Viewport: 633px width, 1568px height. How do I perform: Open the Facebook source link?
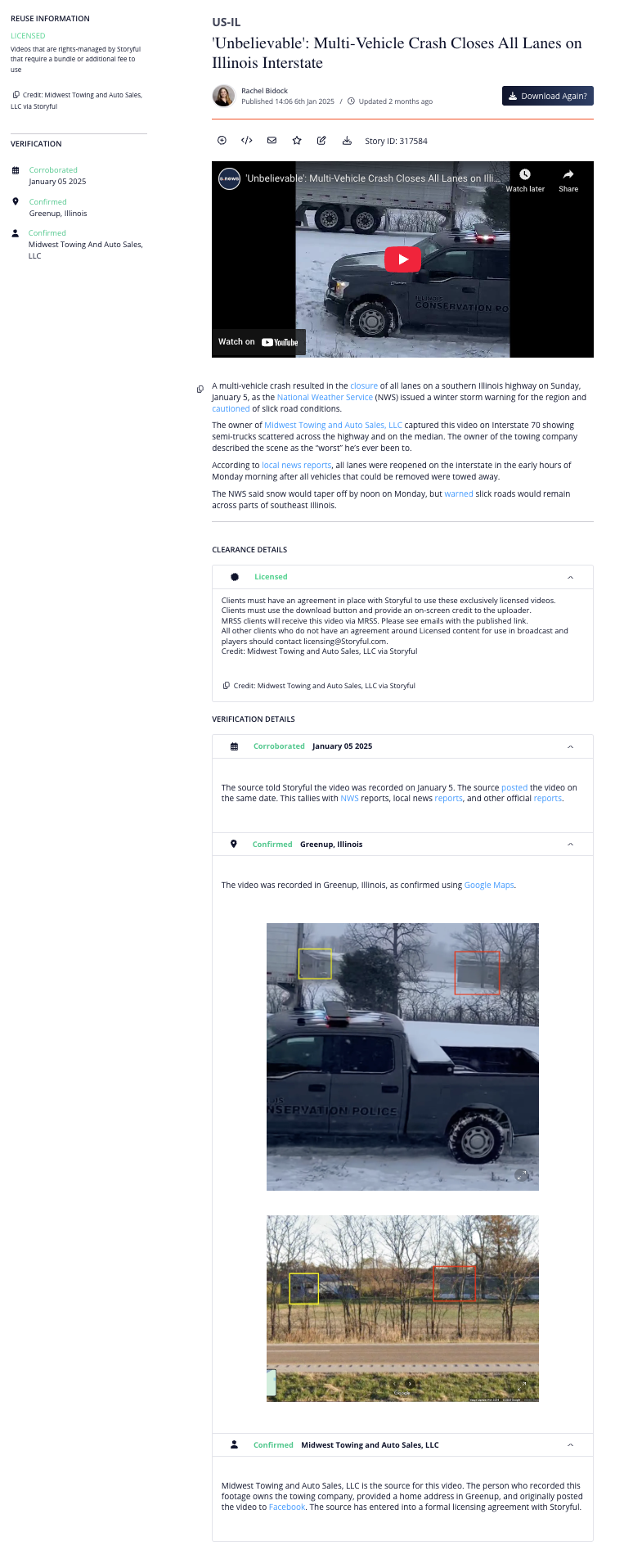[x=287, y=1507]
